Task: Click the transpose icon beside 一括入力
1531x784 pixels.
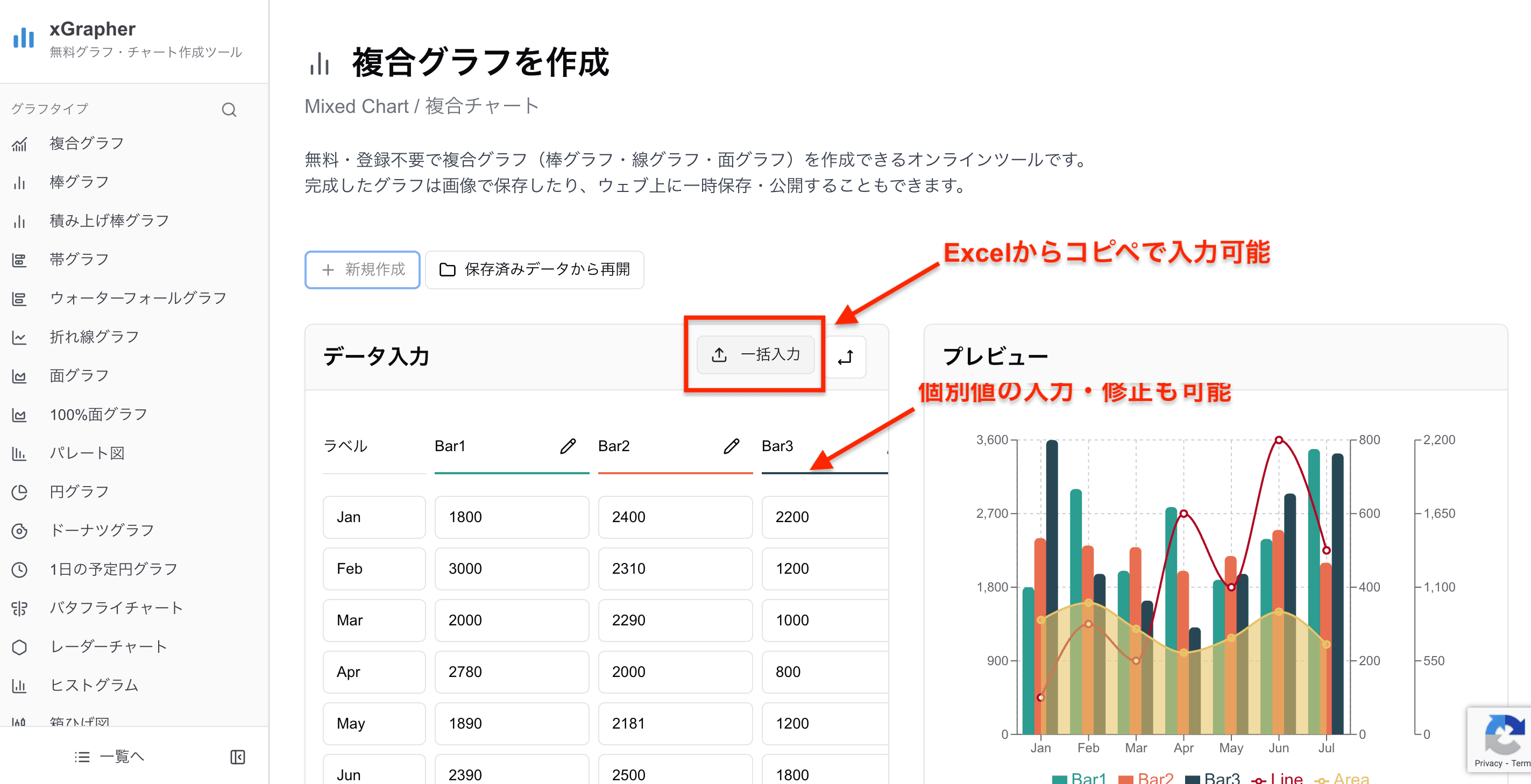Action: pyautogui.click(x=846, y=357)
